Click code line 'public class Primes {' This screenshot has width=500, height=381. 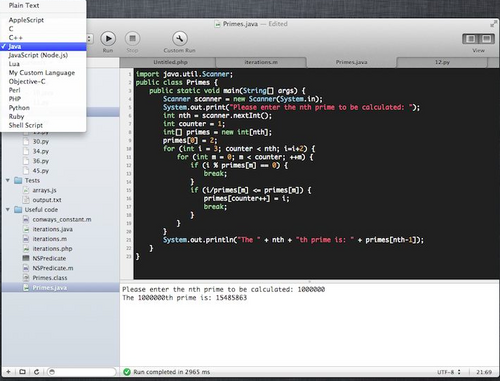coord(176,82)
